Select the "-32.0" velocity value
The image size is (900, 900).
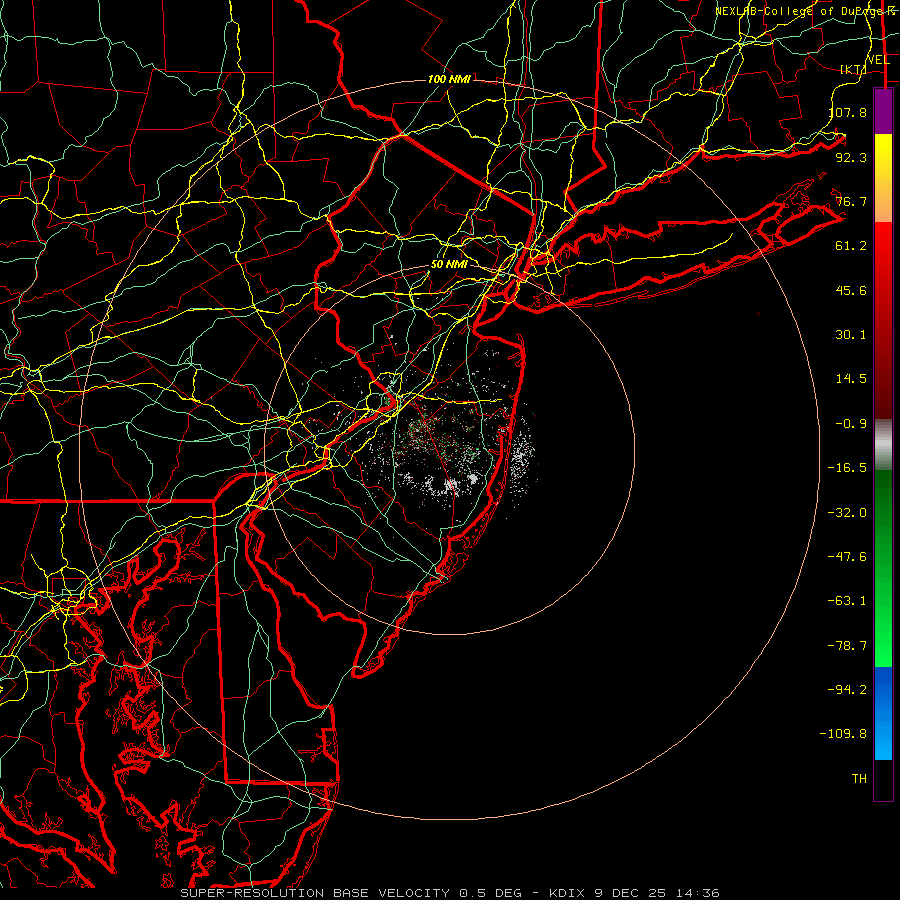point(847,513)
